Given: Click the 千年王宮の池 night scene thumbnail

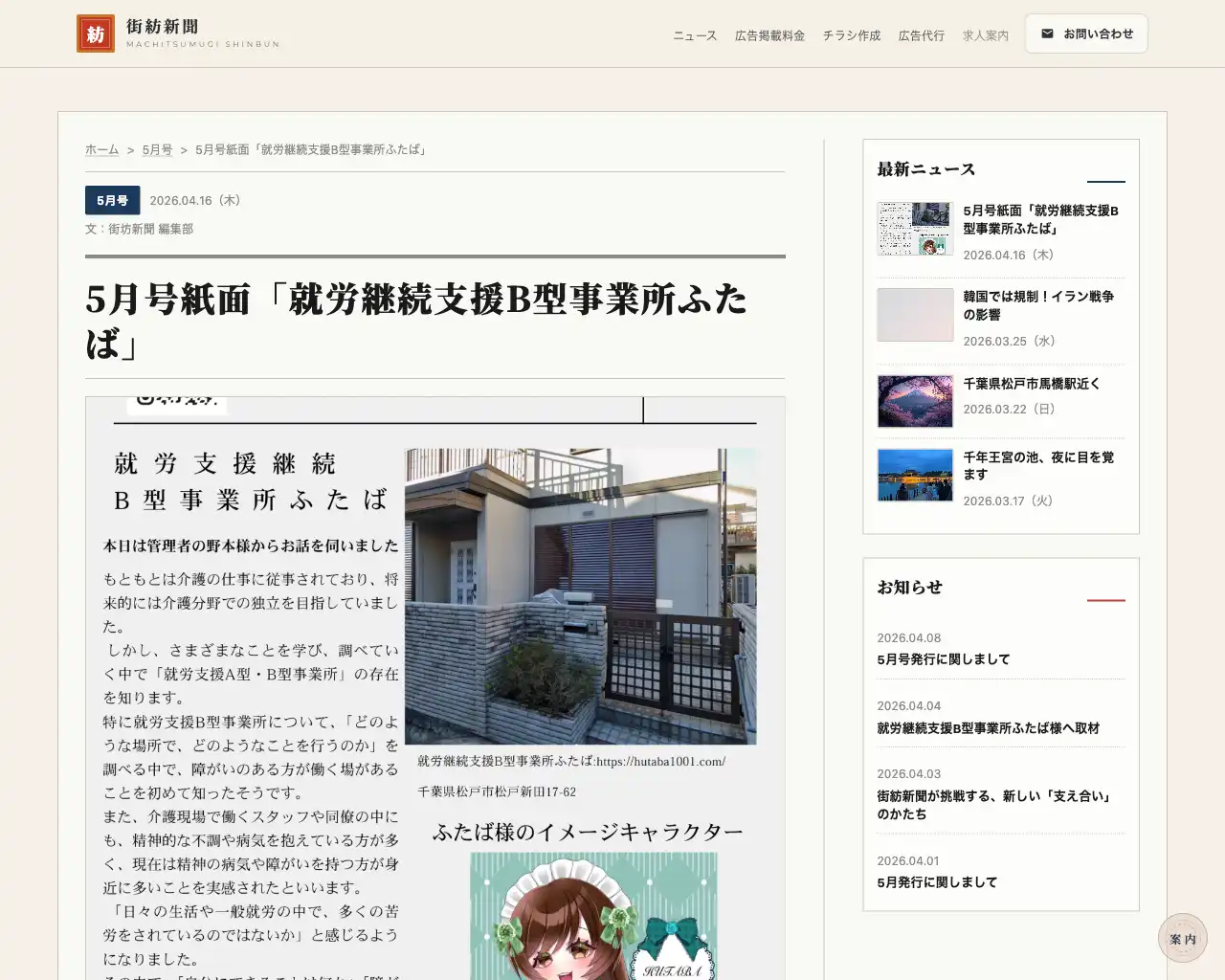Looking at the screenshot, I should tap(914, 475).
